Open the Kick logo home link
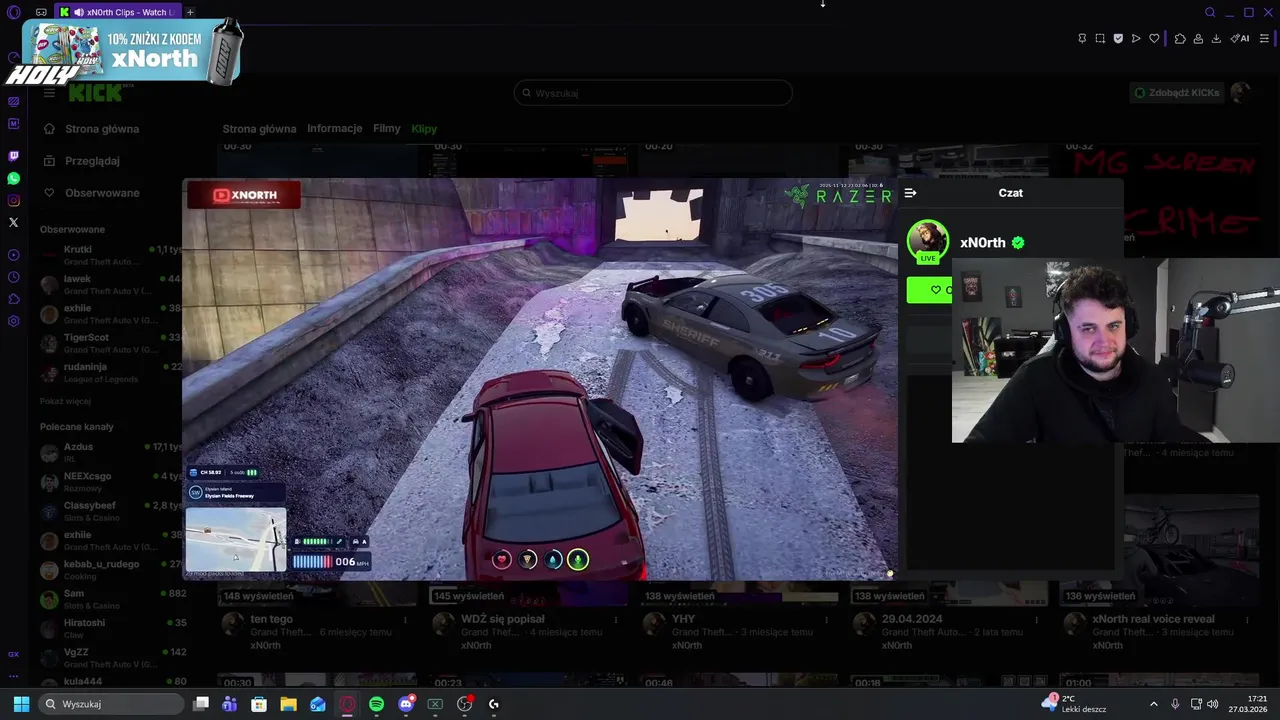Viewport: 1280px width, 720px height. tap(97, 93)
